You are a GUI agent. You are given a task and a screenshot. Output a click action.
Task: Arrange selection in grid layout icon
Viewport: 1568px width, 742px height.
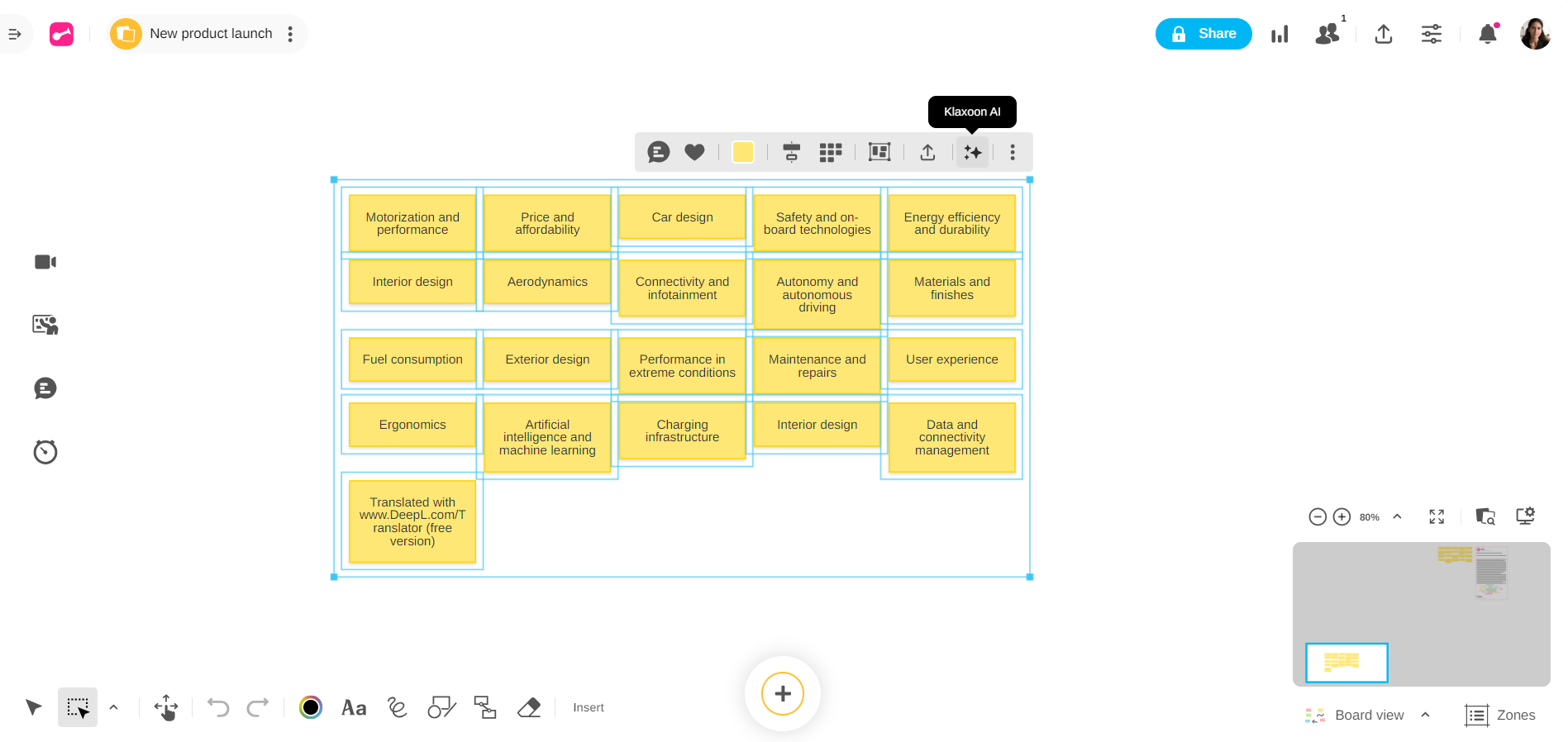tap(830, 152)
